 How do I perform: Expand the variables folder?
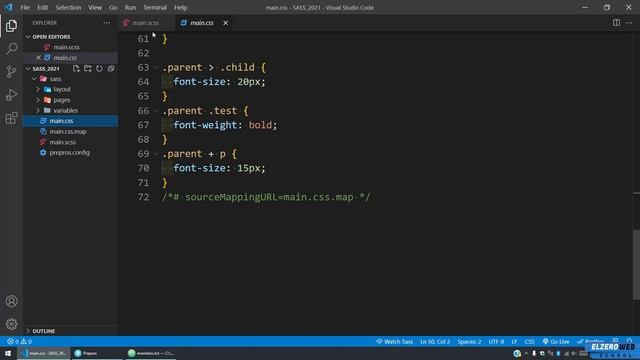(x=38, y=110)
